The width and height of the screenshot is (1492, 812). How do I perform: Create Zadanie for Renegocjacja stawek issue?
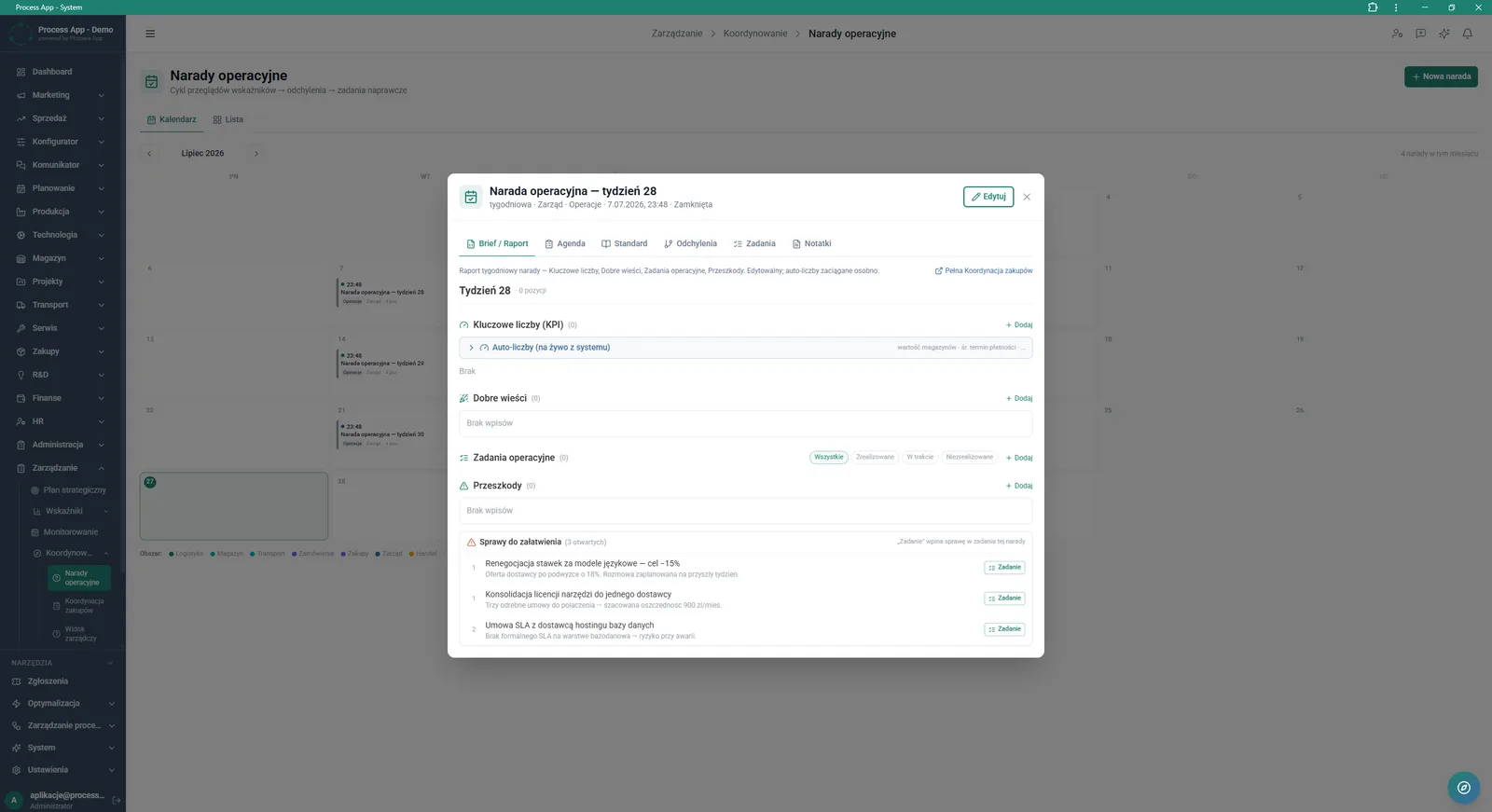point(1004,568)
